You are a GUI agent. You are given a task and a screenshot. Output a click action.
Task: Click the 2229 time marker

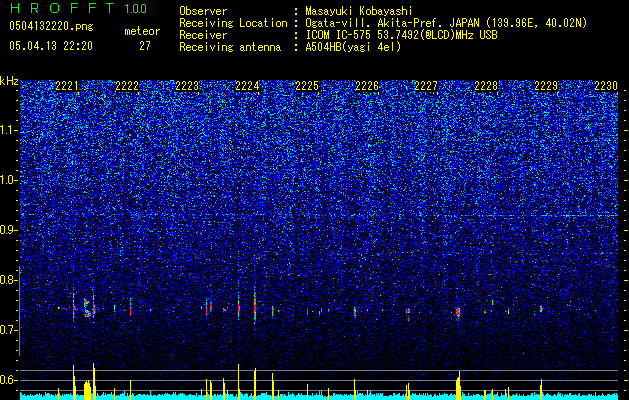pos(546,86)
